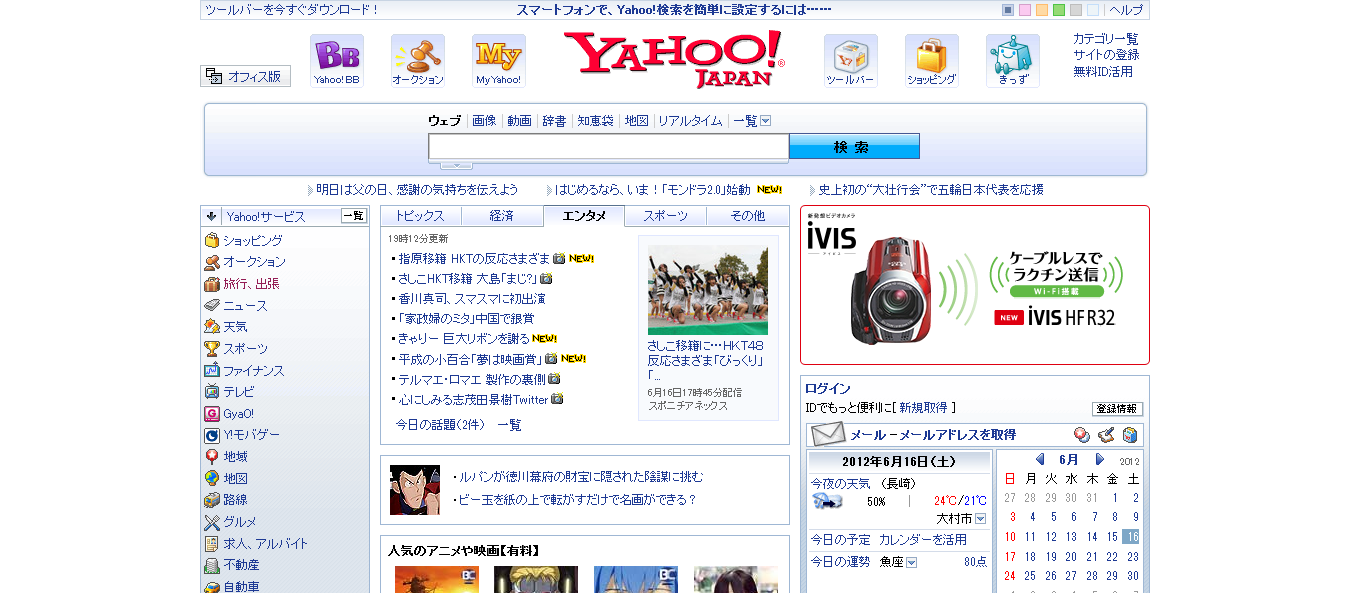Click the mail envelope icon
Image resolution: width=1349 pixels, height=593 pixels.
(827, 434)
